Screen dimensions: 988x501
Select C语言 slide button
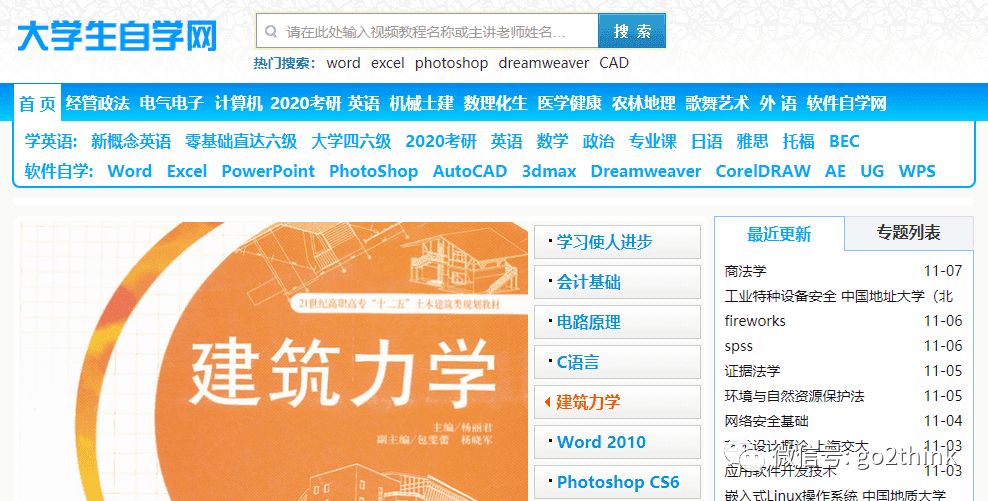(618, 362)
